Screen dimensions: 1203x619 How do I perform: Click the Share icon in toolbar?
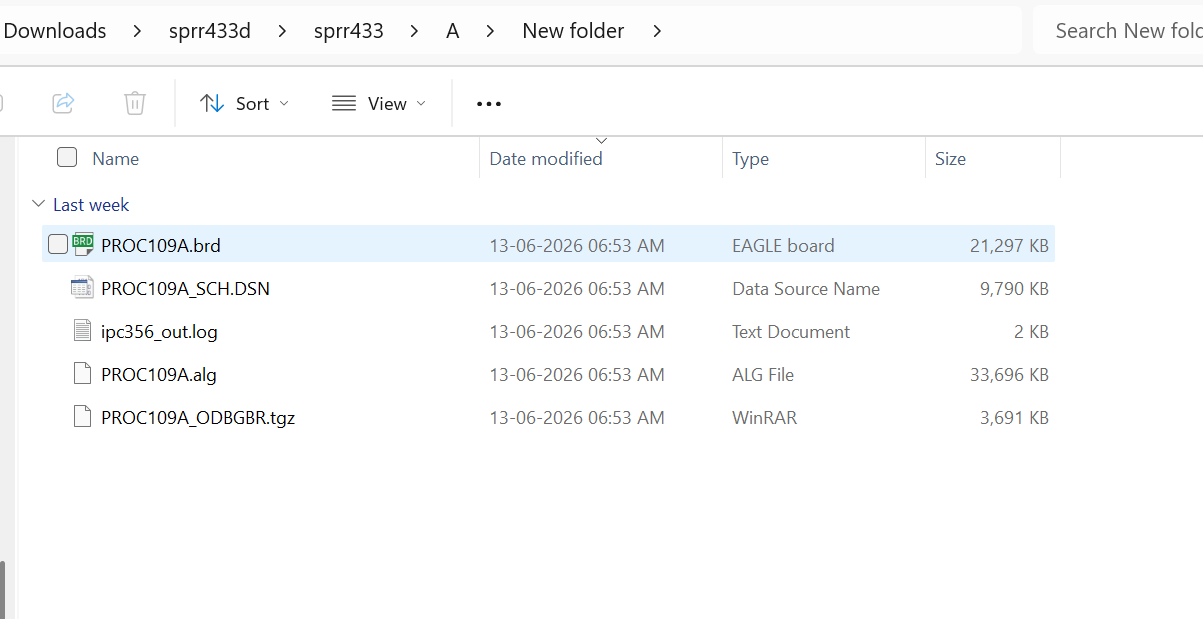(63, 103)
